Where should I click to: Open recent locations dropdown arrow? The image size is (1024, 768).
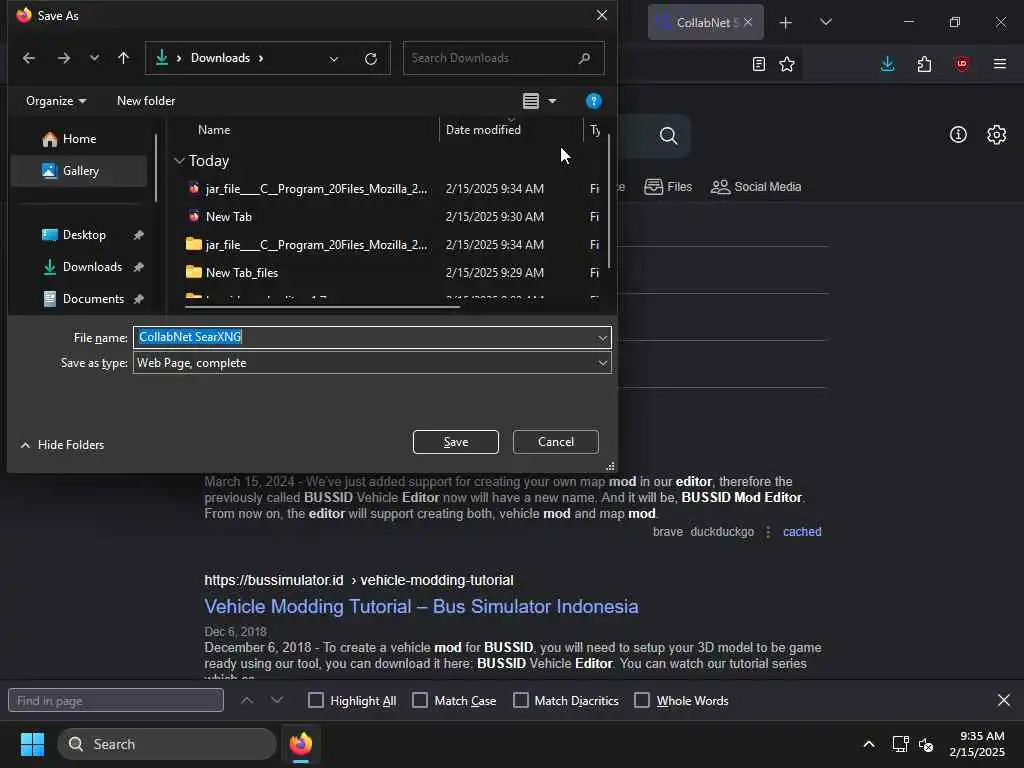click(x=95, y=58)
